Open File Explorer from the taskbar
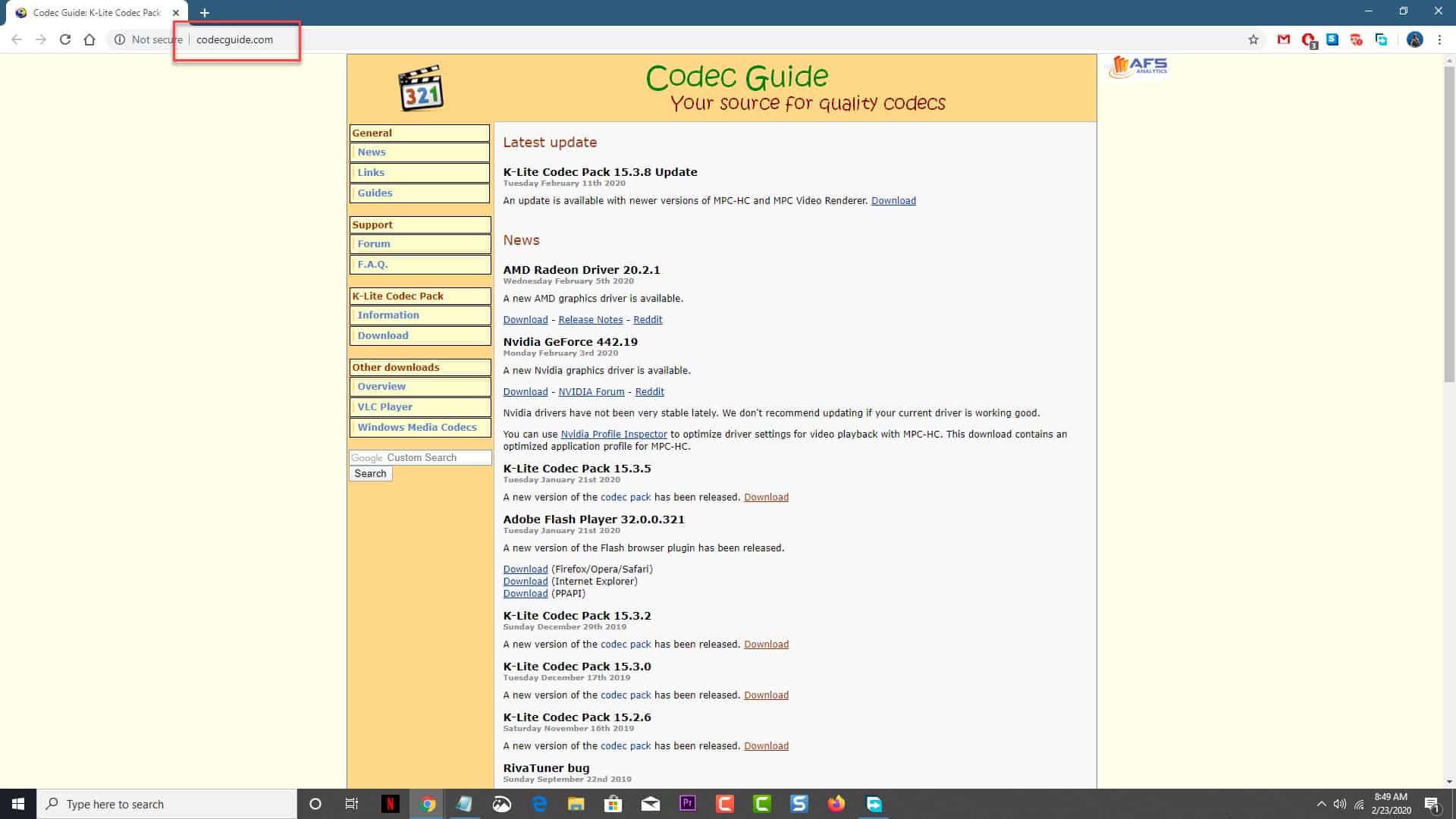1456x819 pixels. (576, 804)
